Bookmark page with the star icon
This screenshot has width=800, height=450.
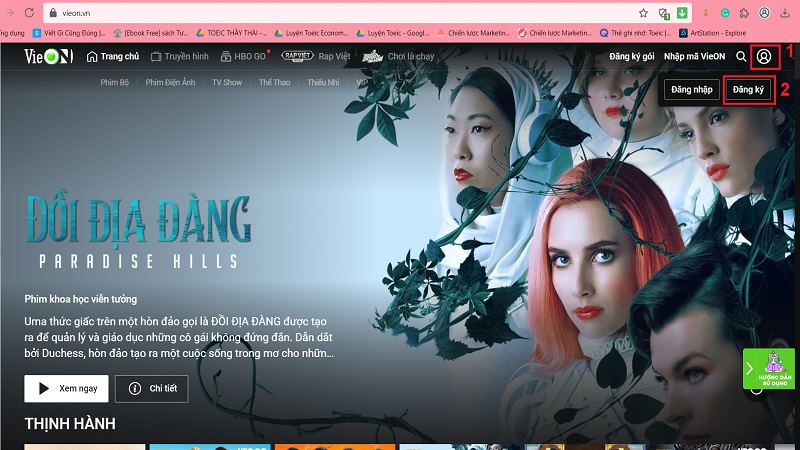(643, 13)
